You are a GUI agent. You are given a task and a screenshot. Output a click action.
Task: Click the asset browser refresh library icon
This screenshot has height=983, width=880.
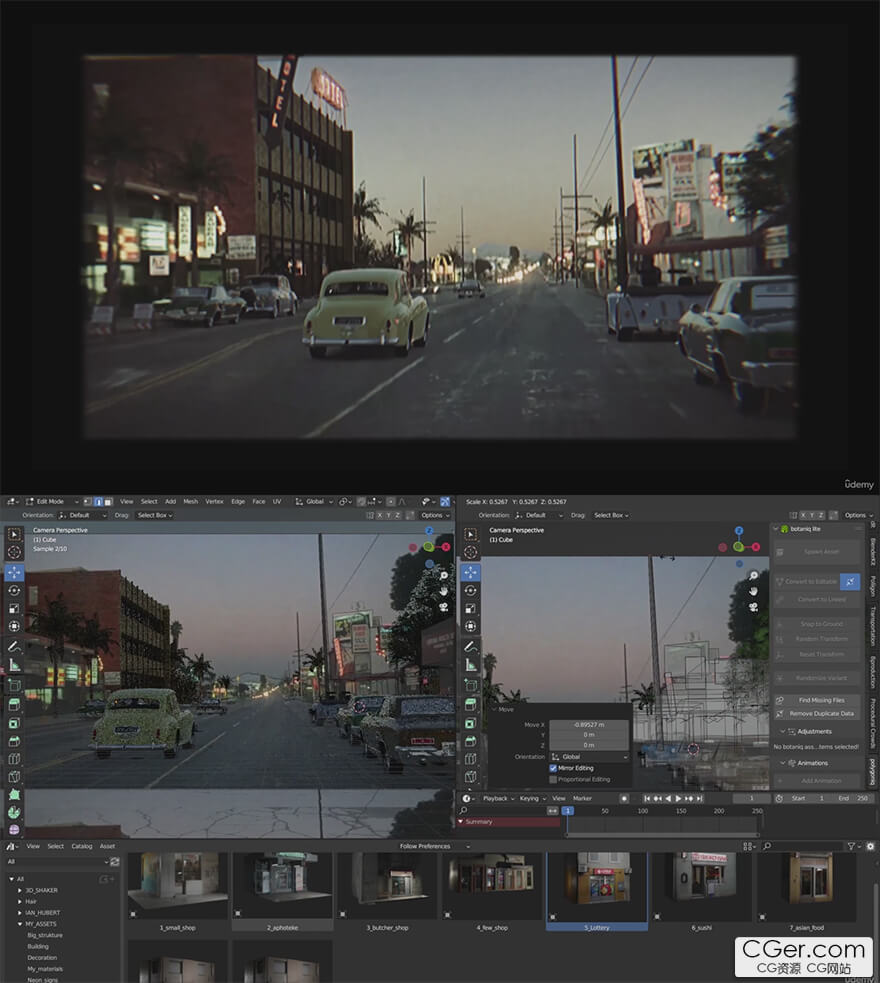(x=115, y=861)
